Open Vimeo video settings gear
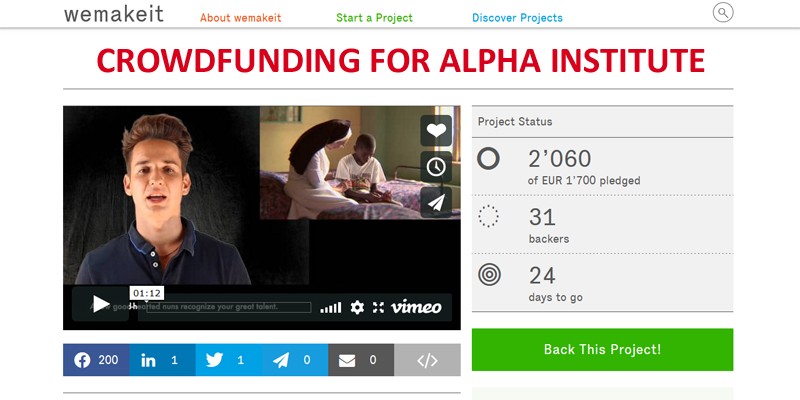 point(357,307)
